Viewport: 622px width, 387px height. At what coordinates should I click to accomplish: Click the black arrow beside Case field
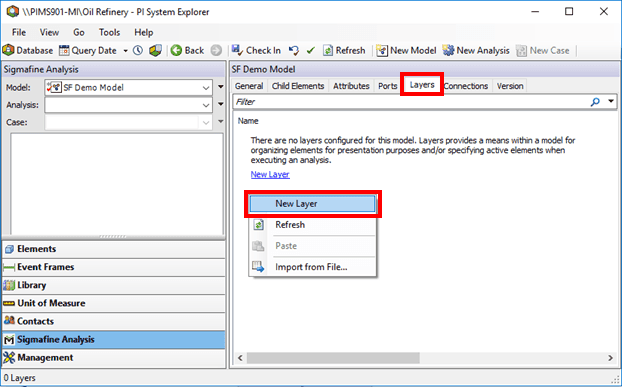tap(221, 122)
